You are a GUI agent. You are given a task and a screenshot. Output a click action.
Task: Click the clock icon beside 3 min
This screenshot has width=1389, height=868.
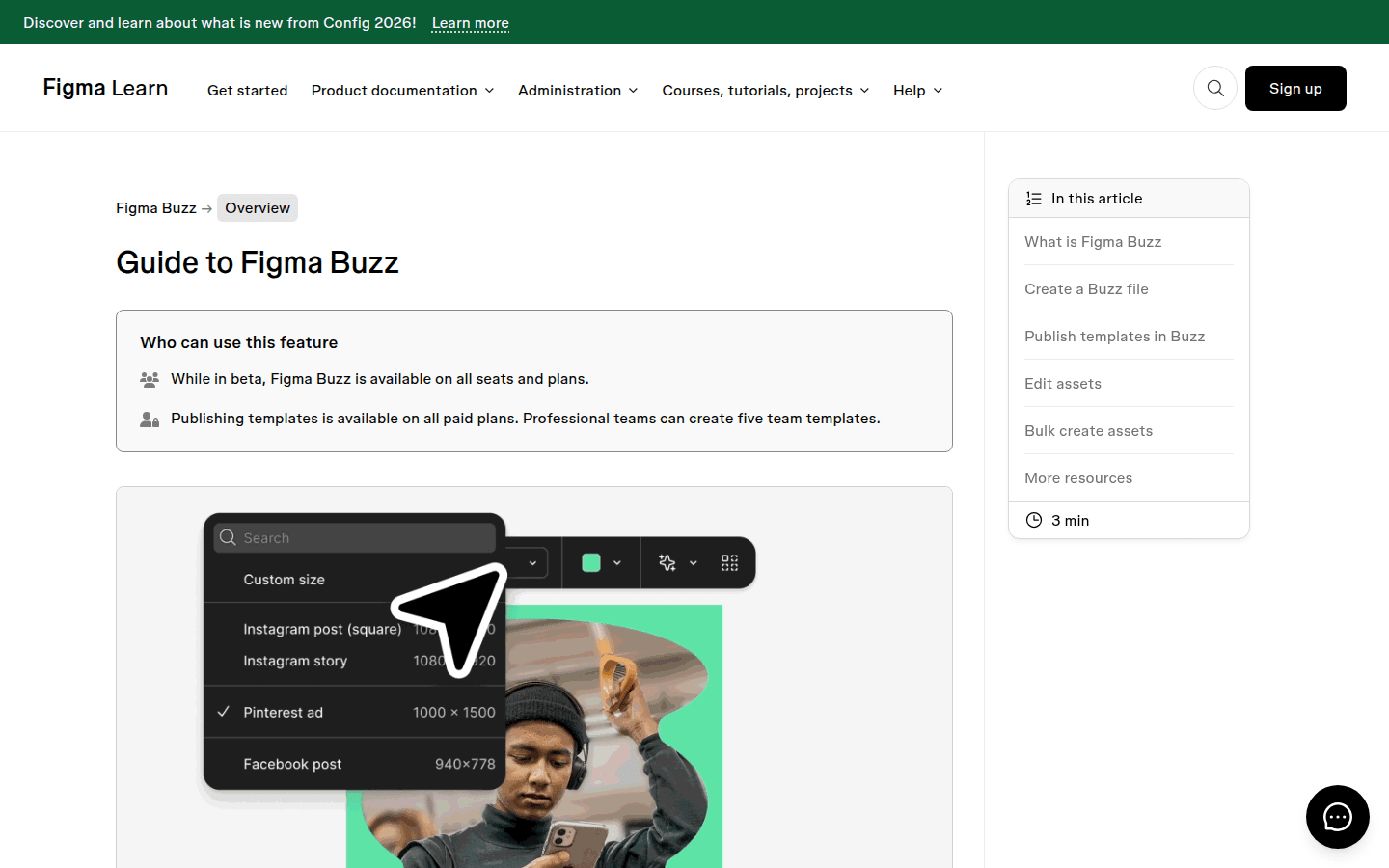[1034, 520]
